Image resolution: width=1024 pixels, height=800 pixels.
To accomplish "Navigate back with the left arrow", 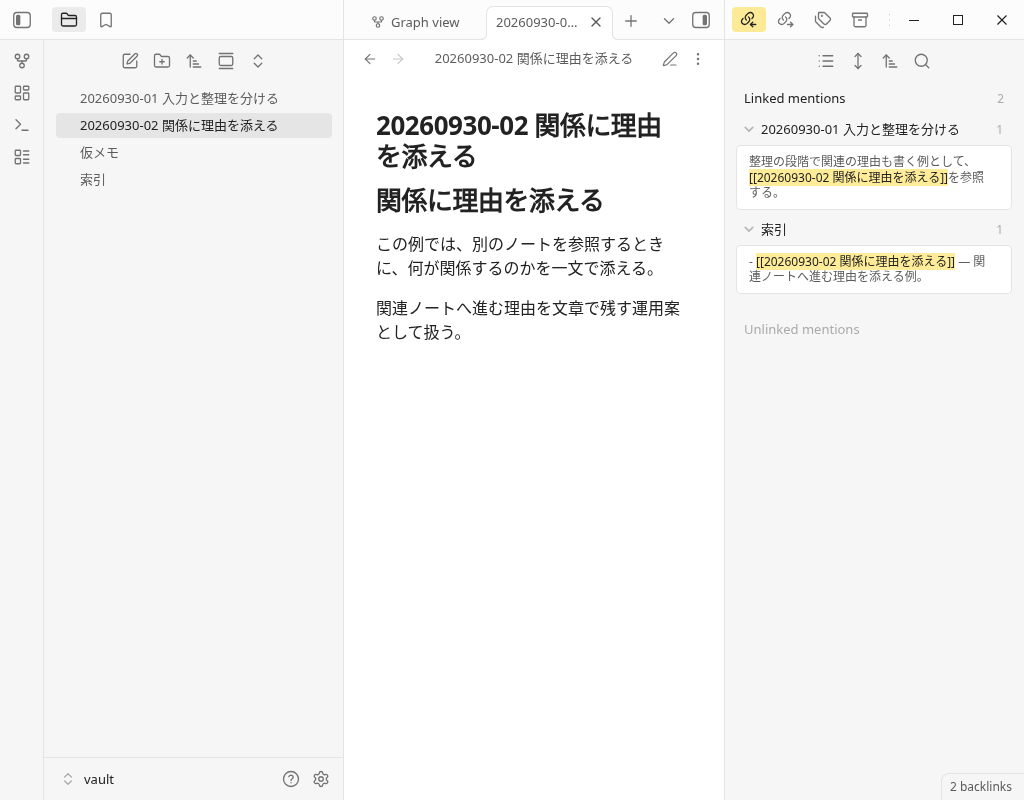I will [x=370, y=59].
